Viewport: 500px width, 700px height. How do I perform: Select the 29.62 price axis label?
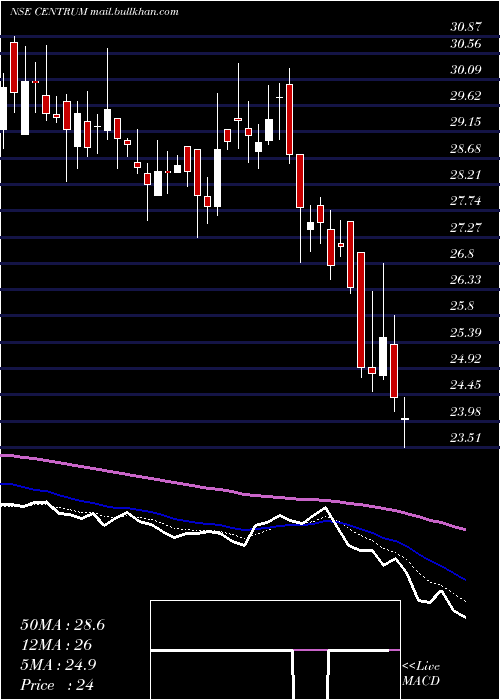click(466, 96)
